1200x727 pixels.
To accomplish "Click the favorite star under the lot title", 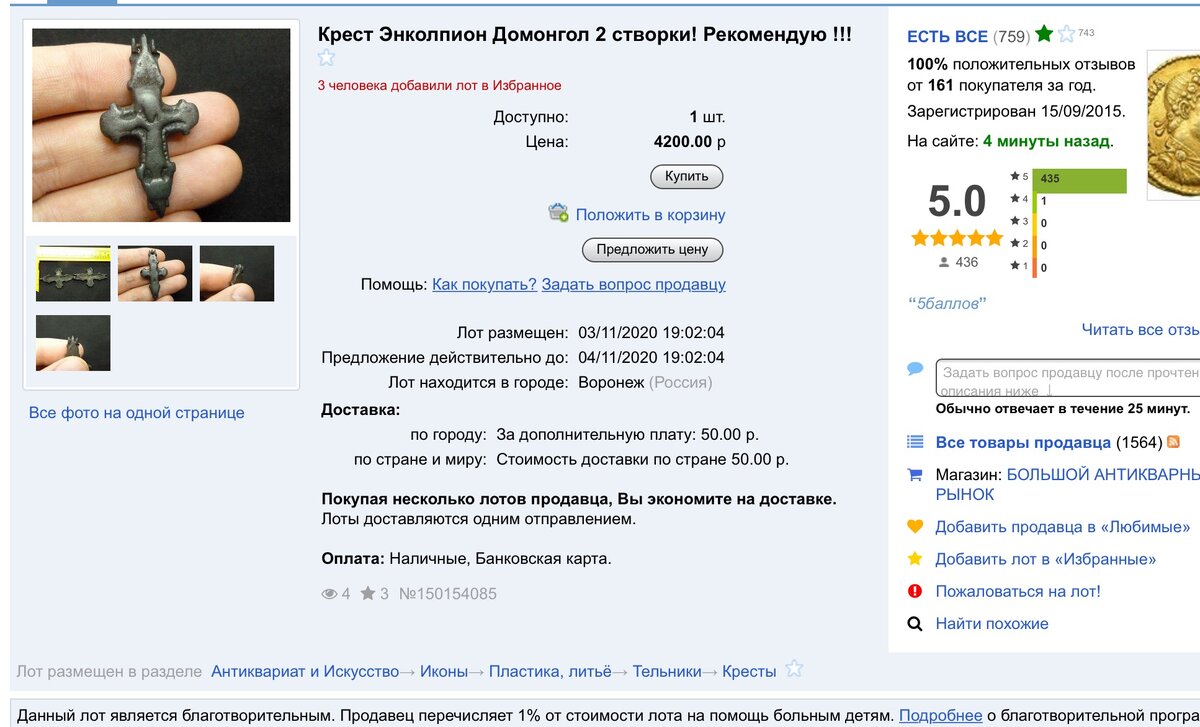I will pos(326,58).
